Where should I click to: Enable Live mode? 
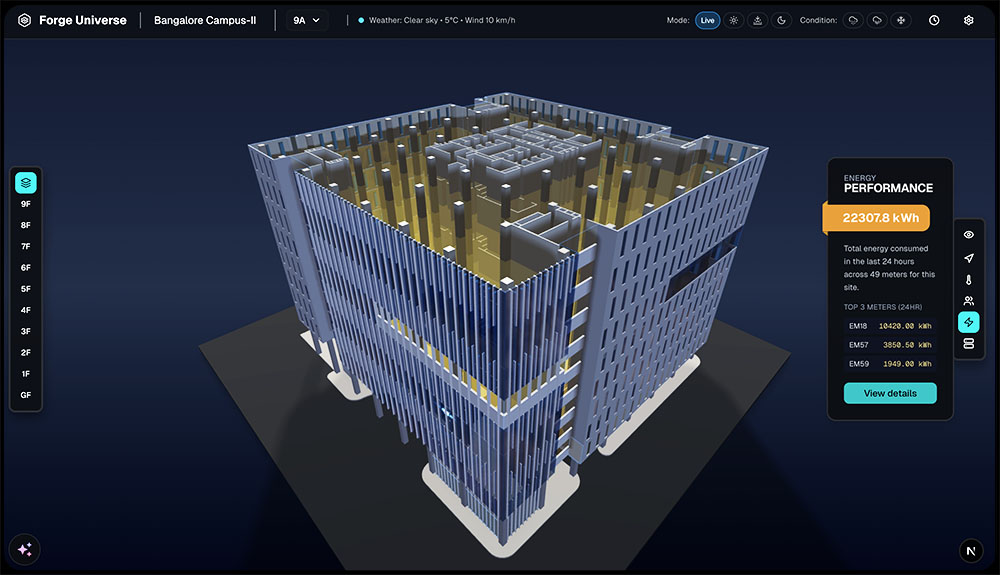(707, 20)
